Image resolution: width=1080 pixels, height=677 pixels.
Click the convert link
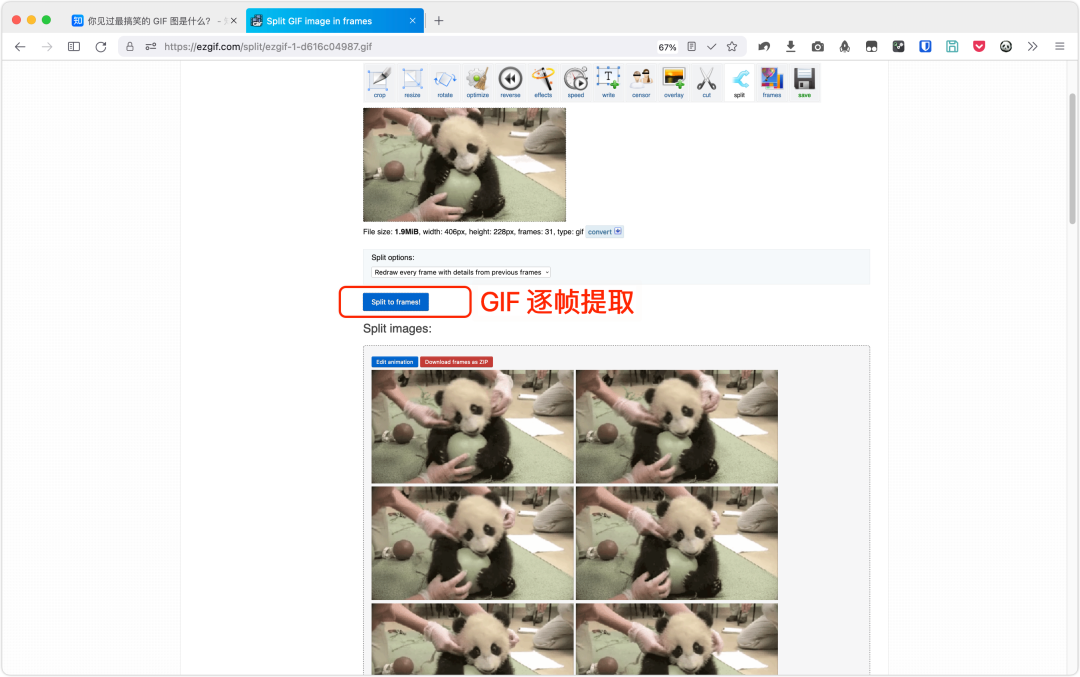pos(604,231)
